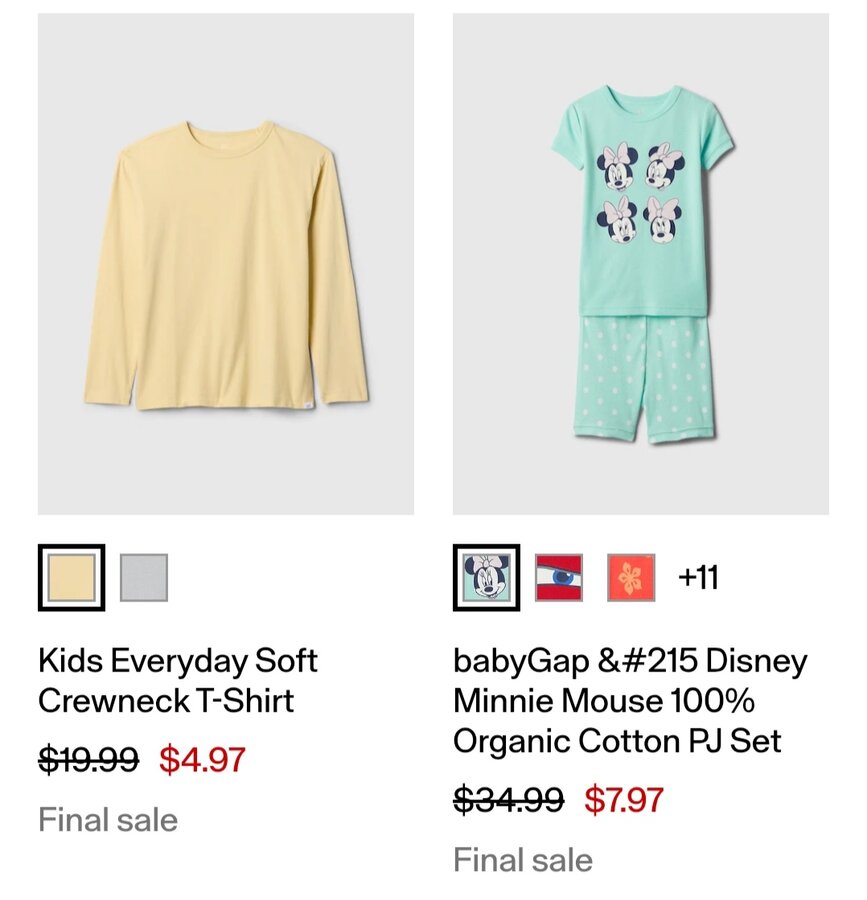The width and height of the screenshot is (867, 900).
Task: Click the crossed-out $34.99 original price
Action: coord(508,800)
